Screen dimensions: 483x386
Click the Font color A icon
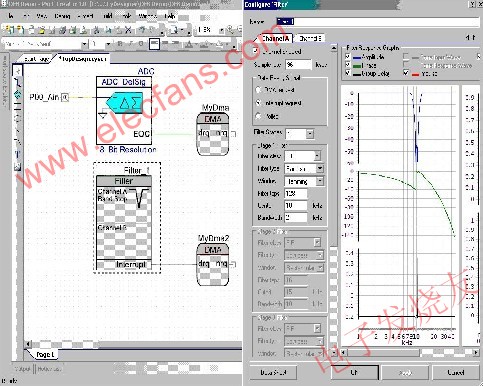(189, 44)
